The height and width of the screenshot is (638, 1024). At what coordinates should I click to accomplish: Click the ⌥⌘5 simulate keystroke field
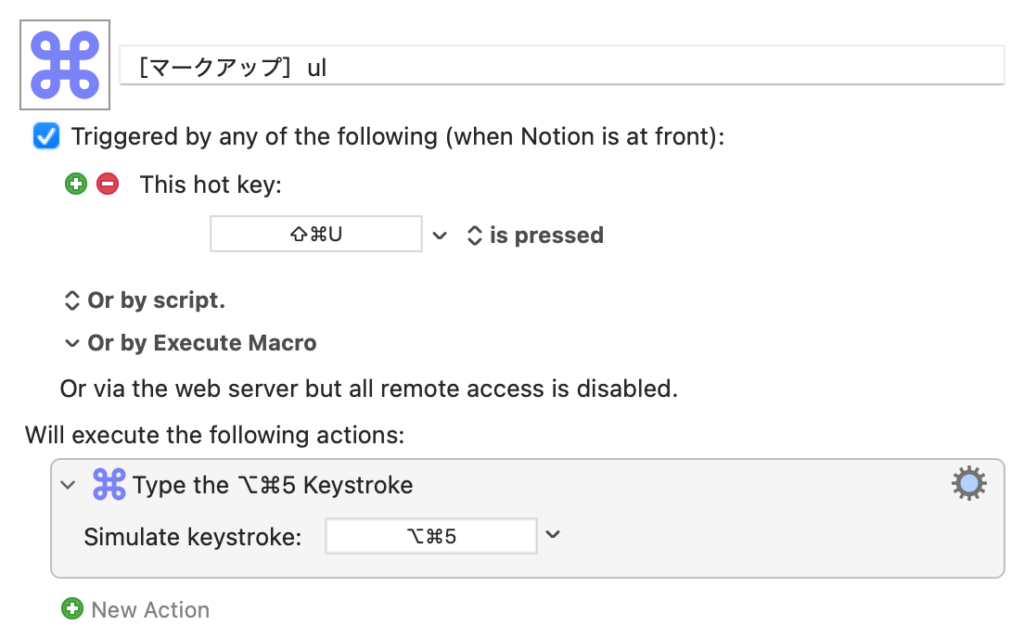point(431,536)
